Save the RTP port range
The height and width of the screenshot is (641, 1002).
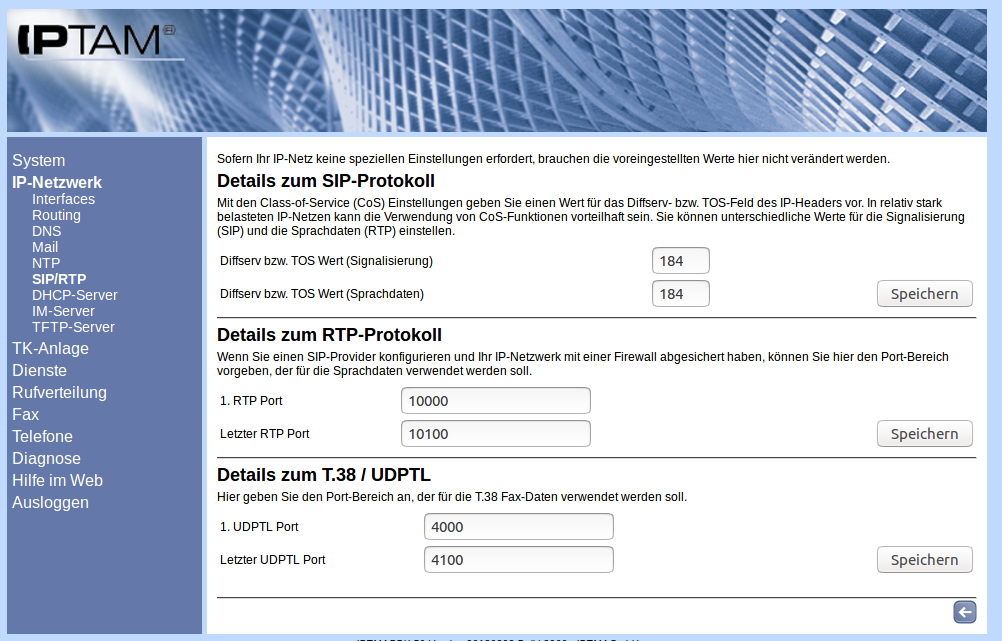click(924, 433)
